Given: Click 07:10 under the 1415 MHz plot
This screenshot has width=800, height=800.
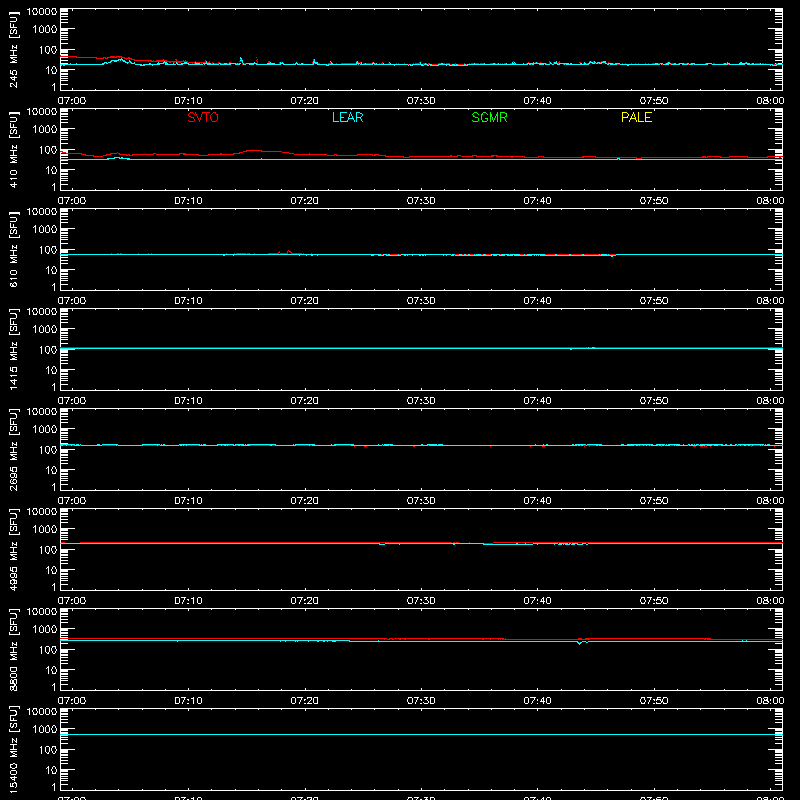Looking at the screenshot, I should [188, 401].
